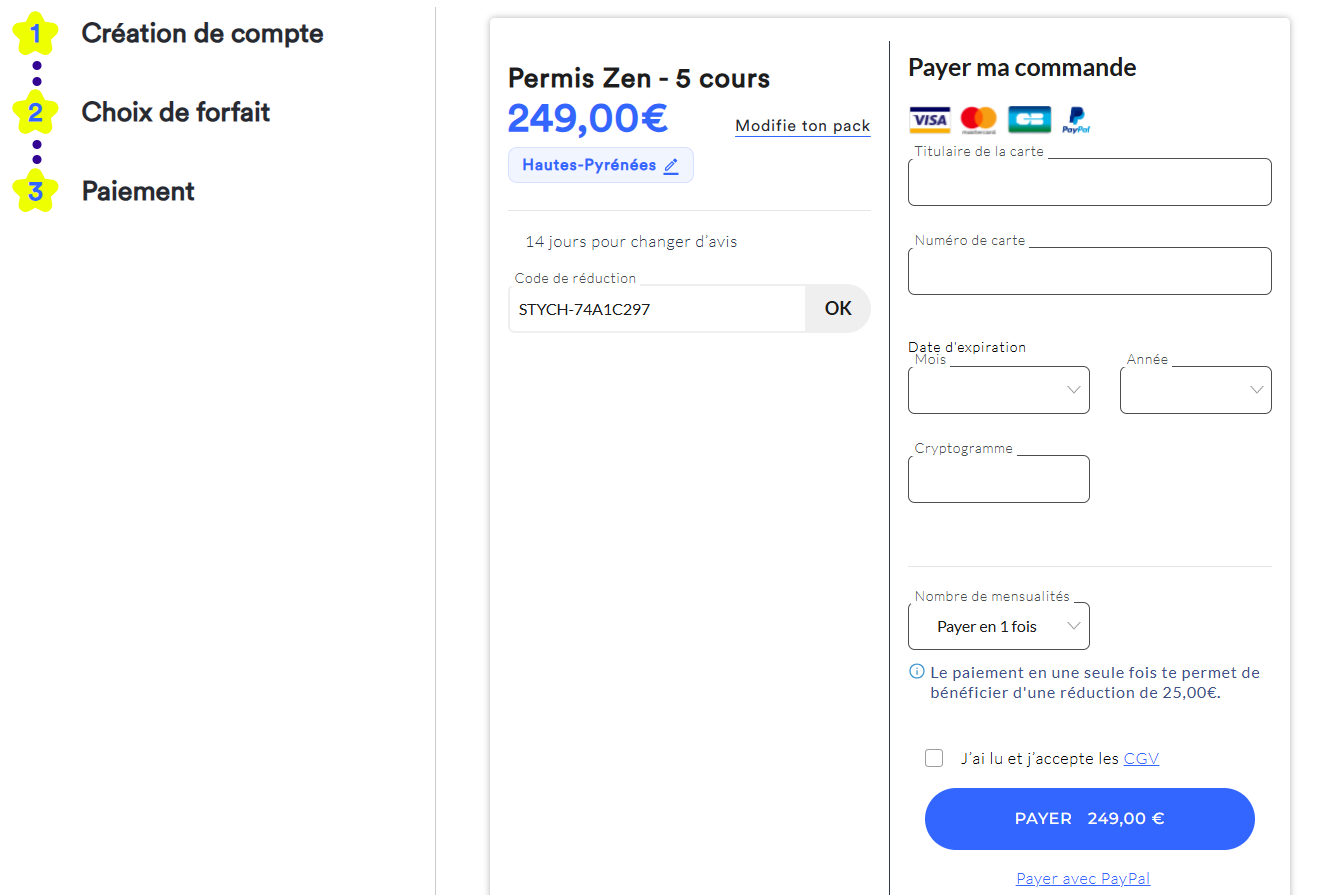Click the star icon for step 1
1320x895 pixels.
pos(35,32)
